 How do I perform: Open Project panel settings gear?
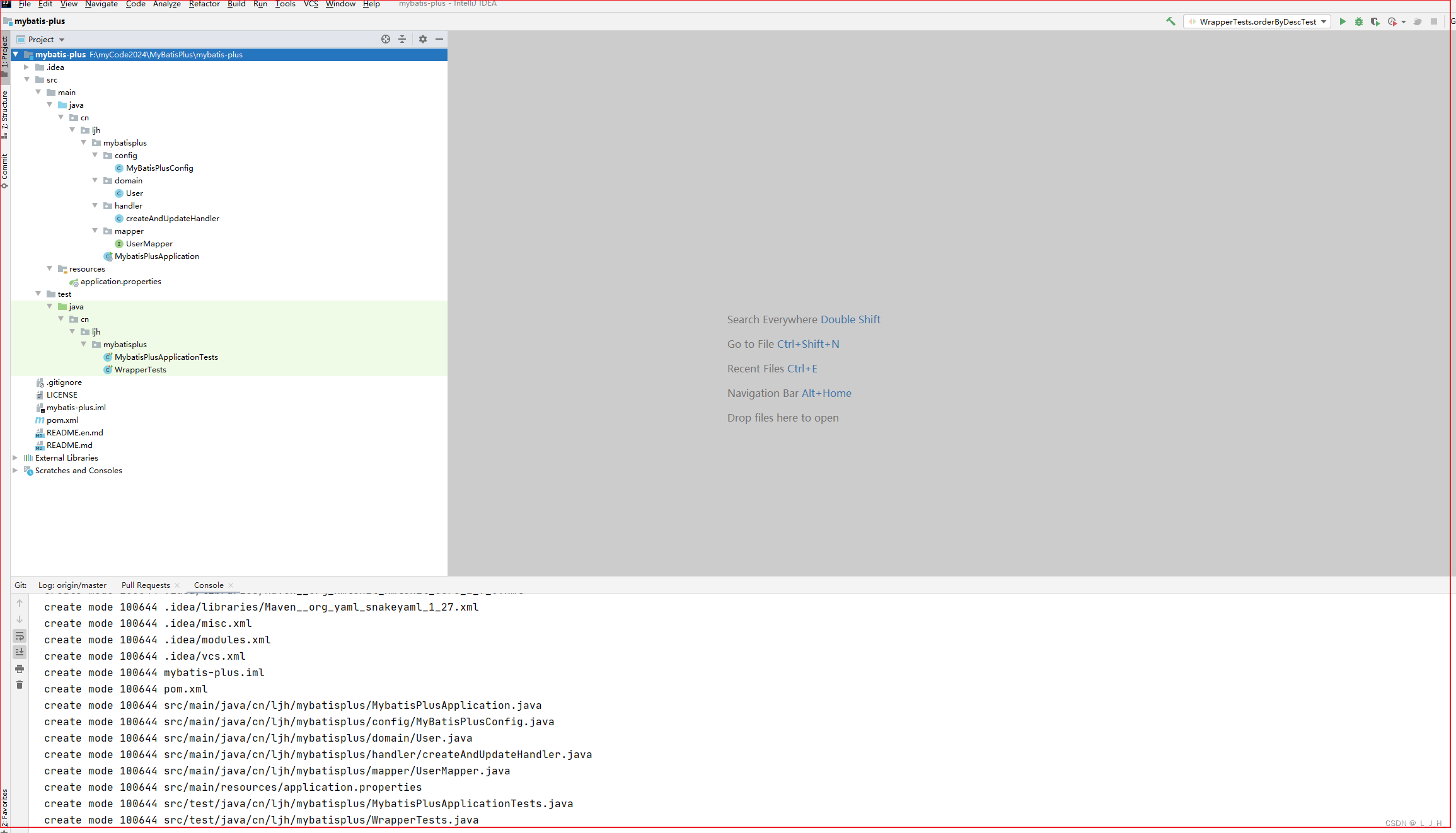point(423,39)
